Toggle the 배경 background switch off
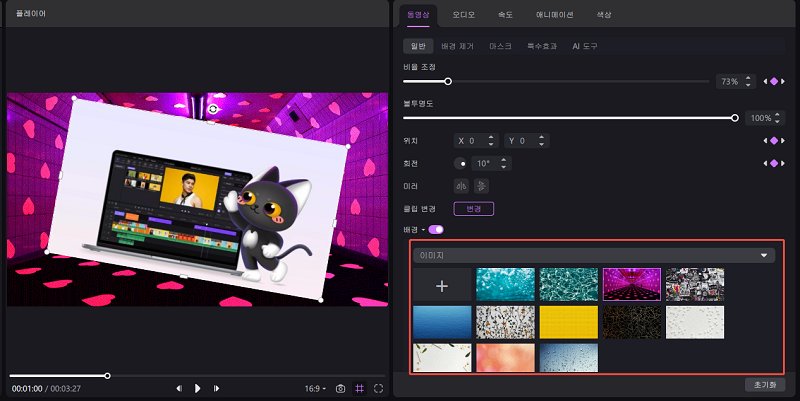The height and width of the screenshot is (401, 800). coord(436,230)
